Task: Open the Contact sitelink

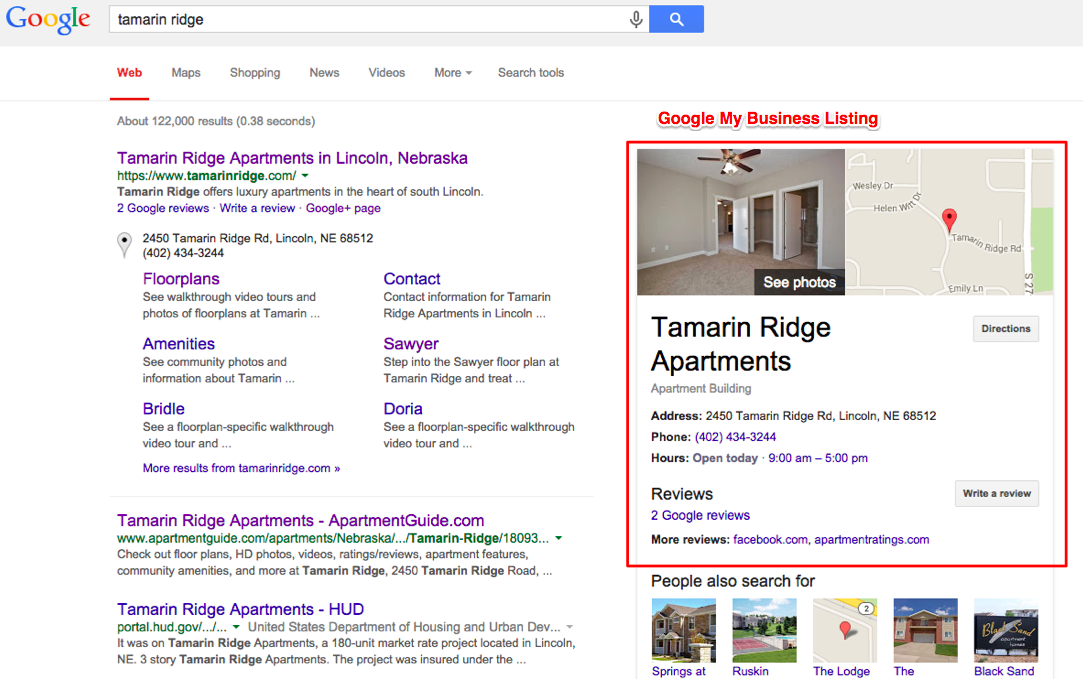Action: pyautogui.click(x=412, y=279)
